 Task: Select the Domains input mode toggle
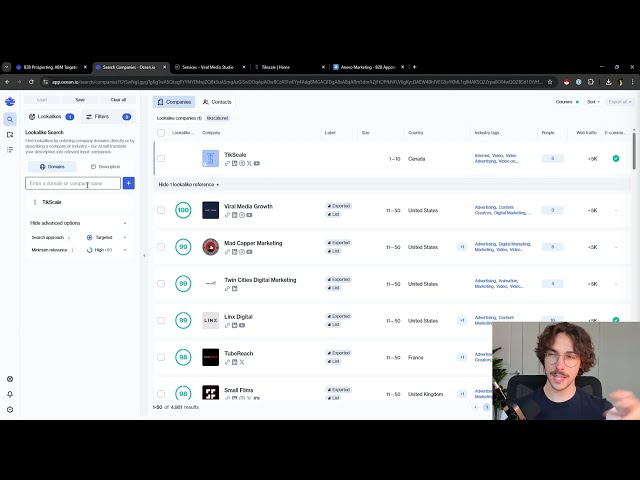pos(52,167)
